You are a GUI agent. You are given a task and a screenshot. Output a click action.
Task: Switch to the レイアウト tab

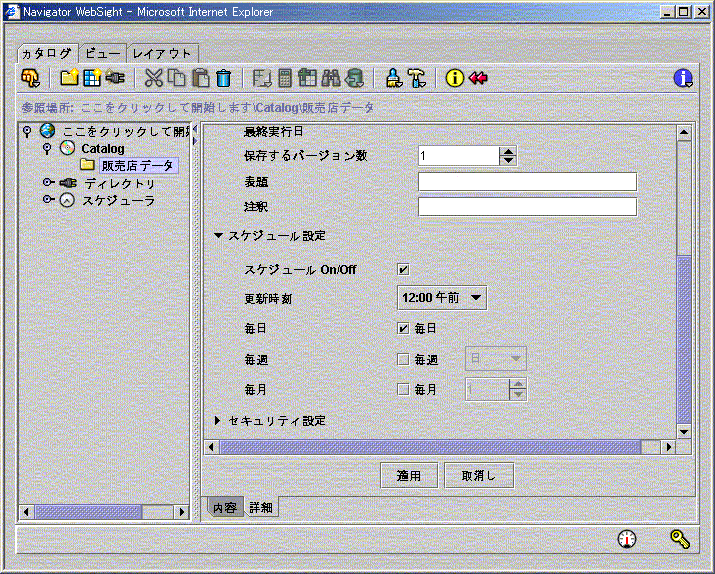tap(162, 54)
